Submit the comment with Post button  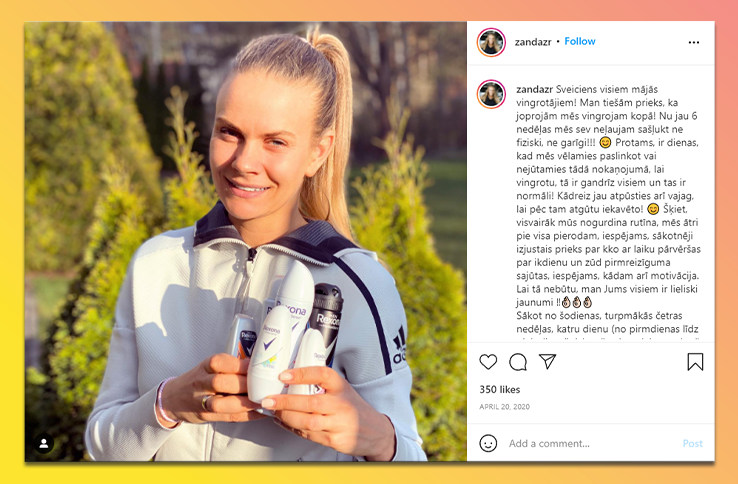[x=692, y=444]
